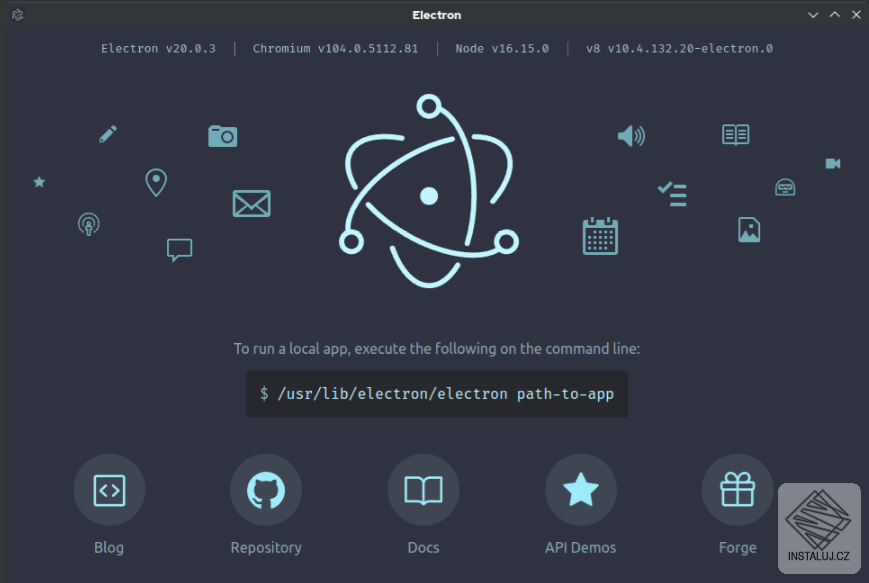Click the Electron window title
869x583 pixels.
point(437,15)
